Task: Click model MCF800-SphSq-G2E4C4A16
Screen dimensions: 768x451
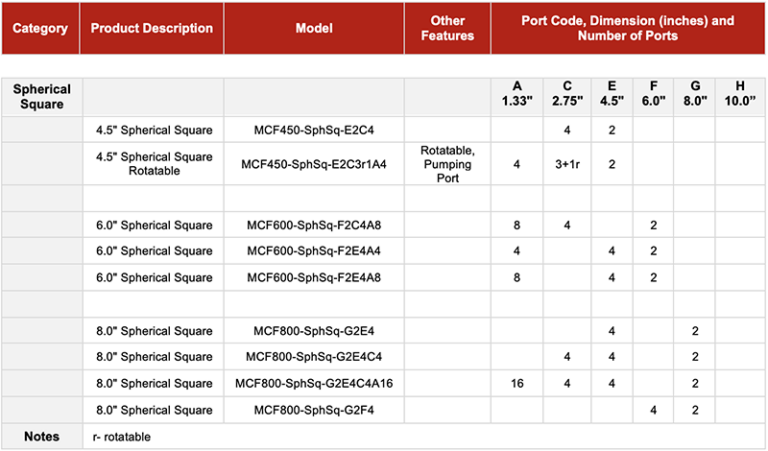Action: click(314, 383)
